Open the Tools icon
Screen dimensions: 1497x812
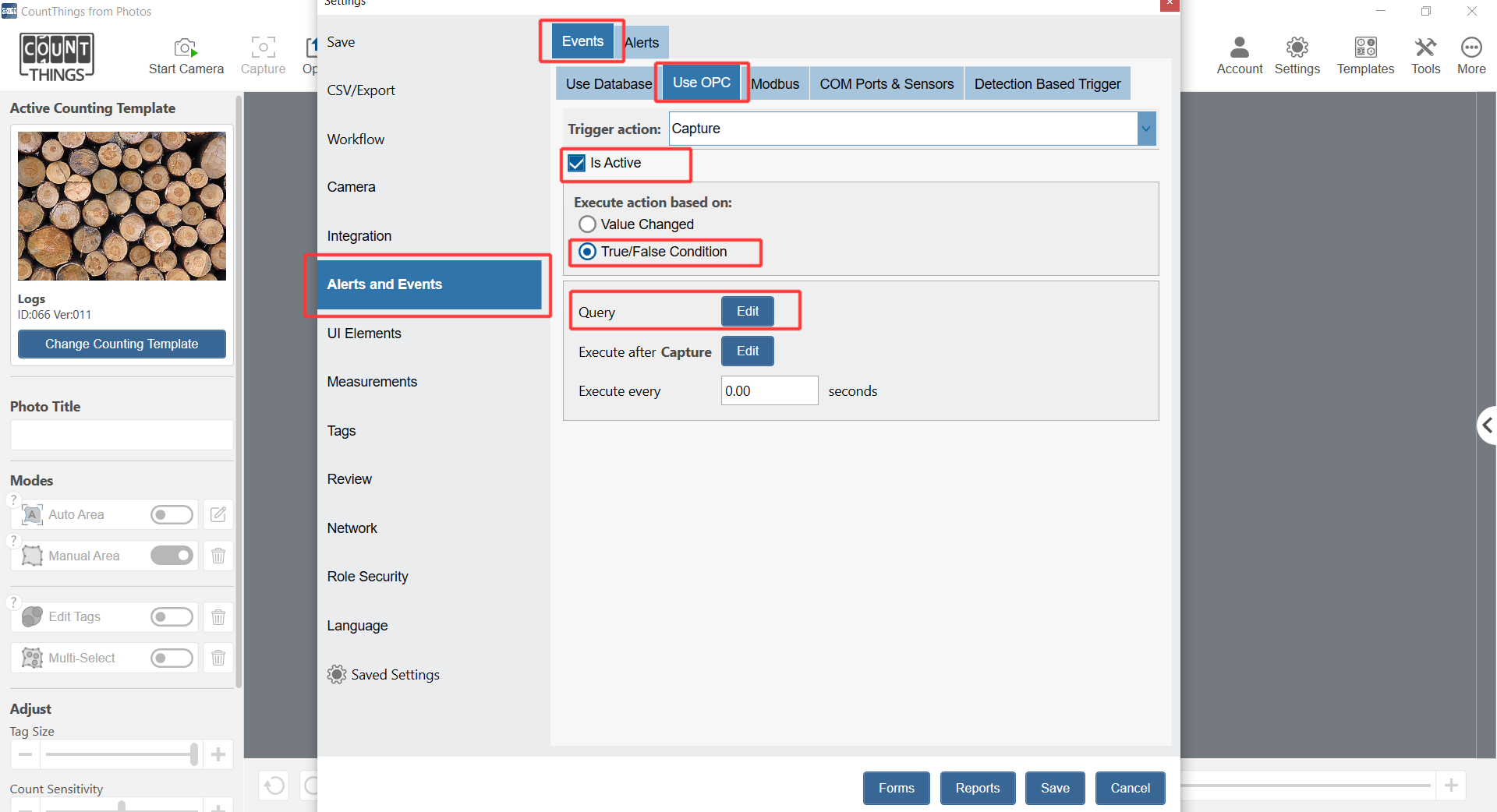pos(1425,48)
